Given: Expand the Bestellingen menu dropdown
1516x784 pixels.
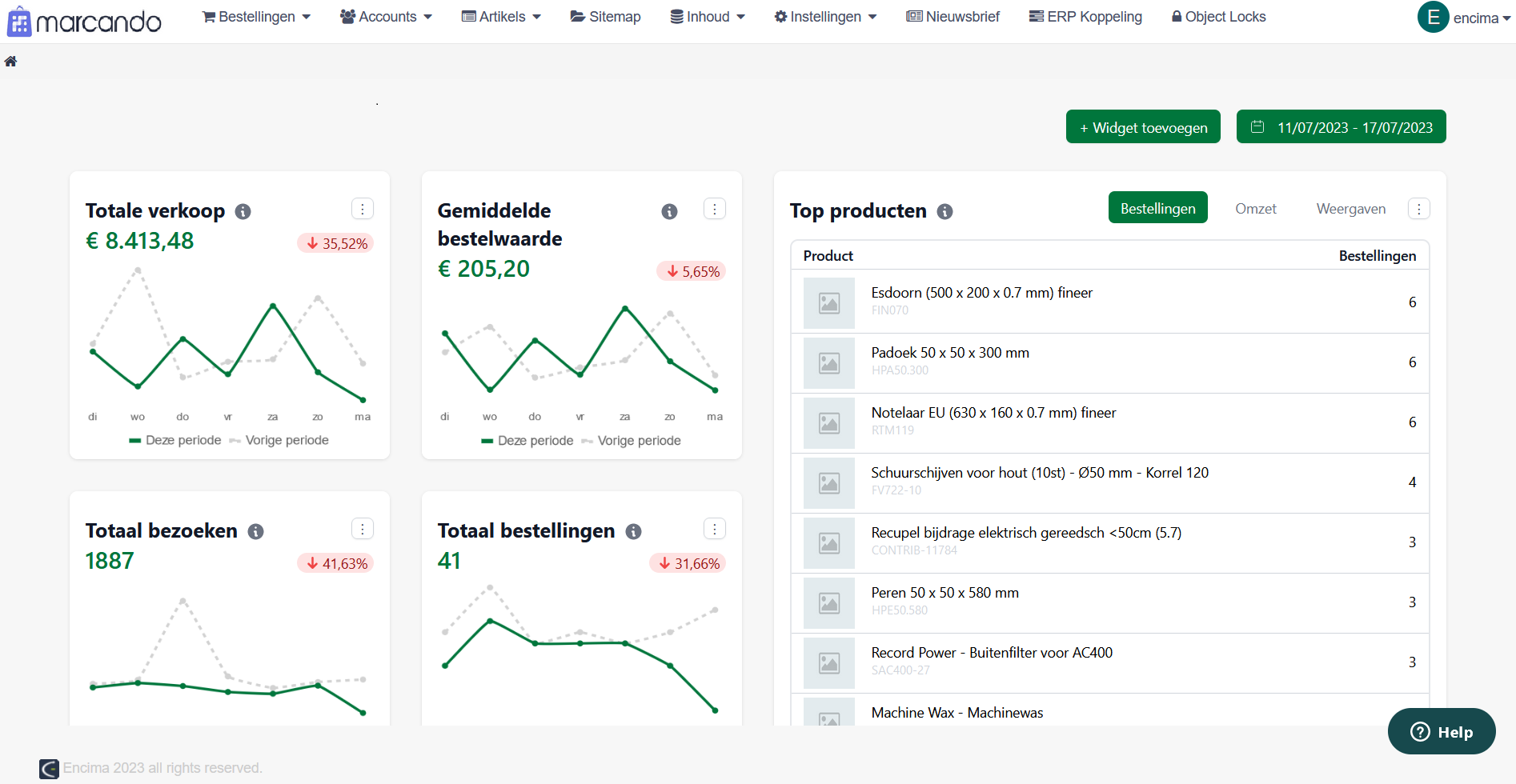Looking at the screenshot, I should (x=256, y=17).
